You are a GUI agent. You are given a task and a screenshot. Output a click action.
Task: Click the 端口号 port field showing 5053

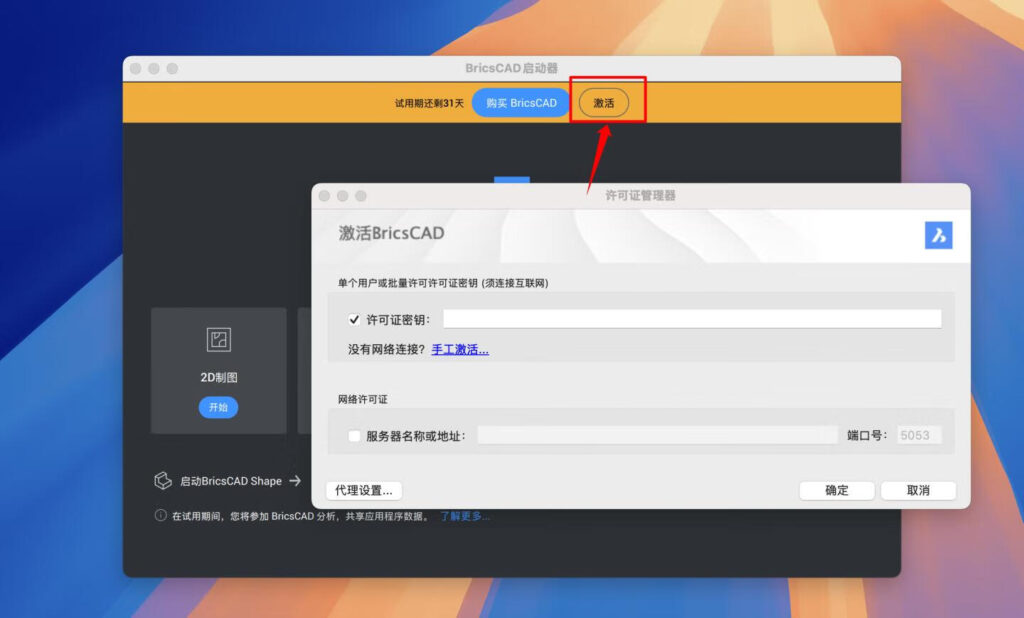[x=917, y=435]
